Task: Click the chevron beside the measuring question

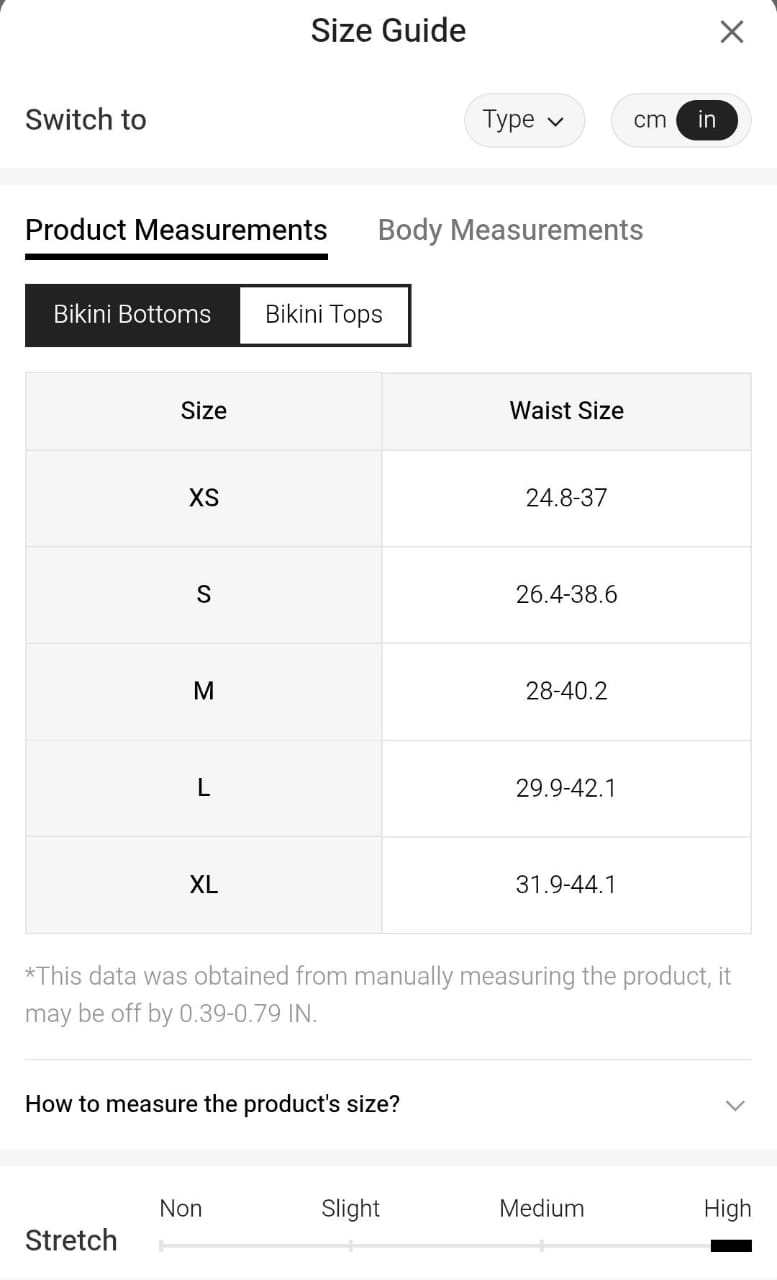Action: click(735, 1105)
